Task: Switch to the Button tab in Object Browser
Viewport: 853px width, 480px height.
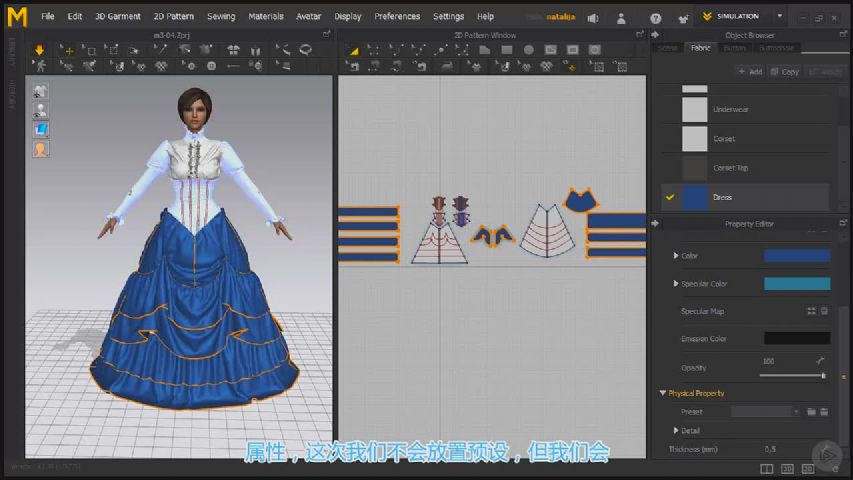Action: pos(734,48)
